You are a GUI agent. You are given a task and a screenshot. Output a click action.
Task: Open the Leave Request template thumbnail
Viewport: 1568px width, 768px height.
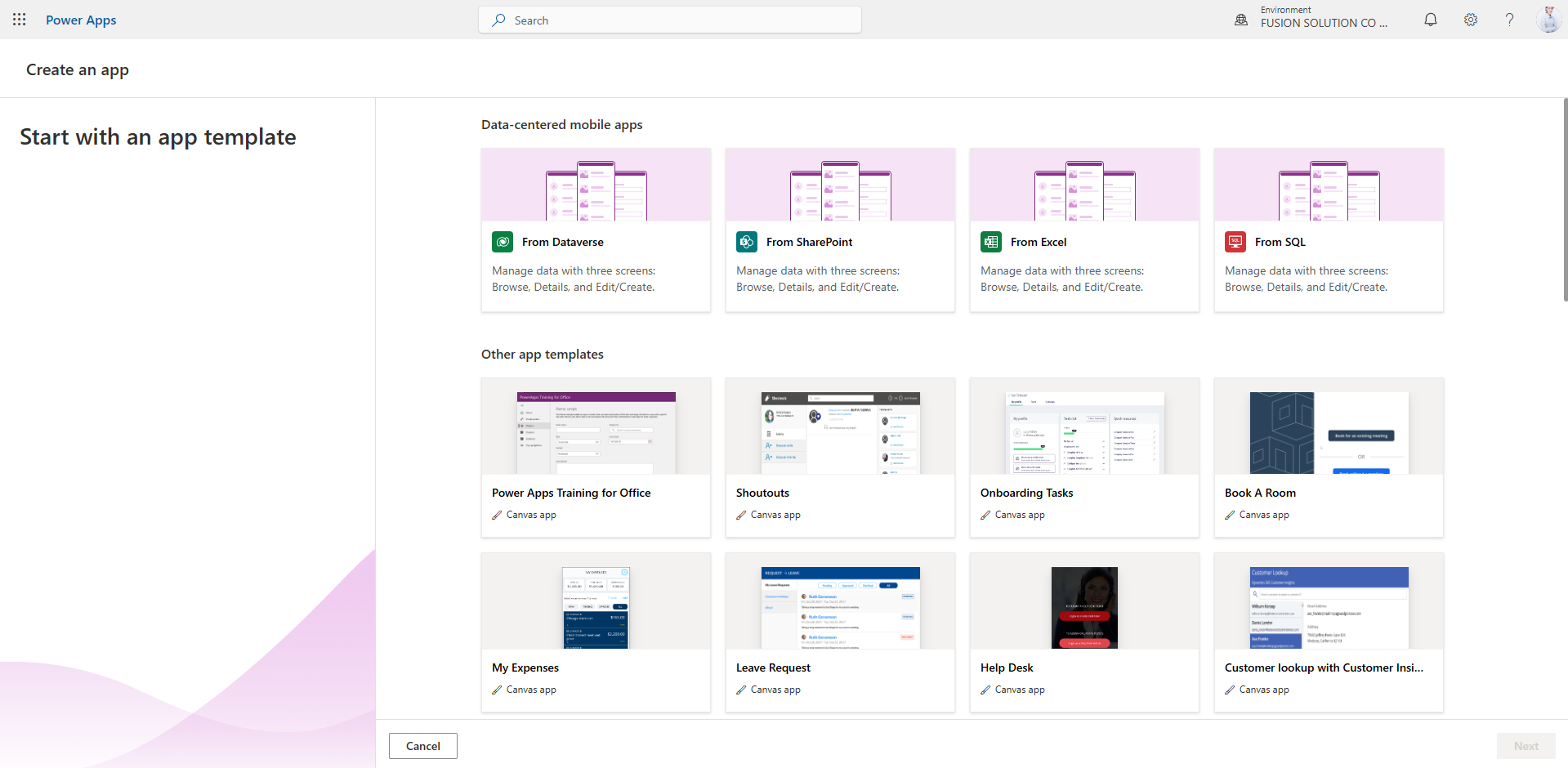(841, 608)
